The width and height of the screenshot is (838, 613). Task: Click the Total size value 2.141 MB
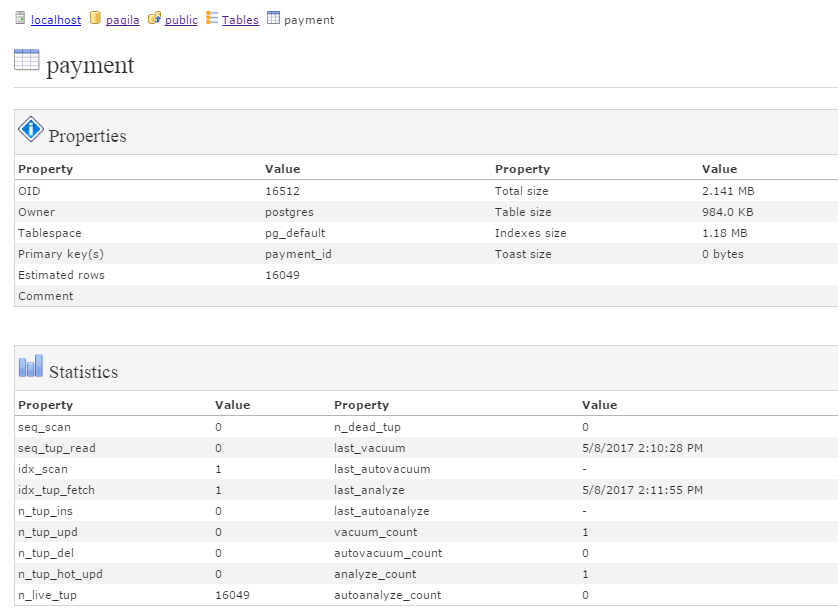tap(728, 191)
